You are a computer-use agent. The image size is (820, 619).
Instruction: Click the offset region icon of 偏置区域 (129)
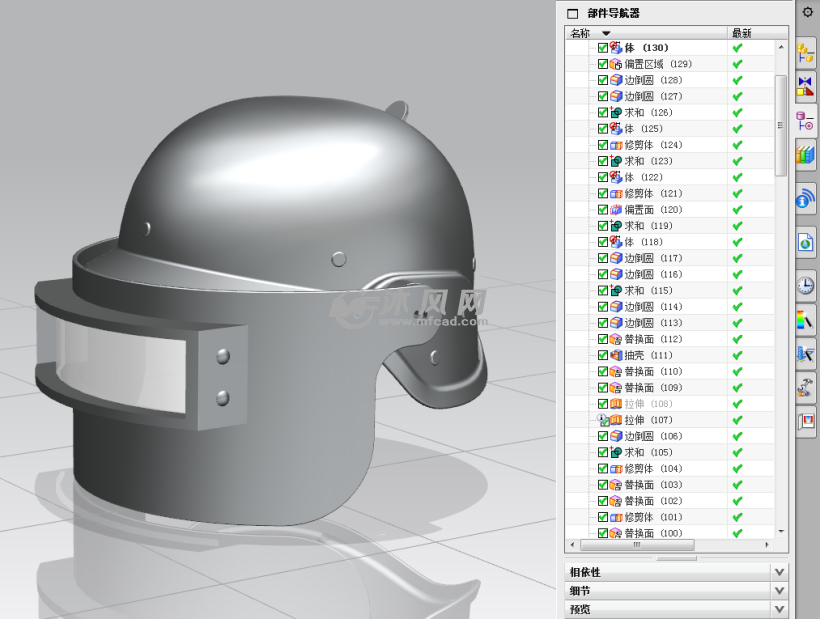[616, 64]
